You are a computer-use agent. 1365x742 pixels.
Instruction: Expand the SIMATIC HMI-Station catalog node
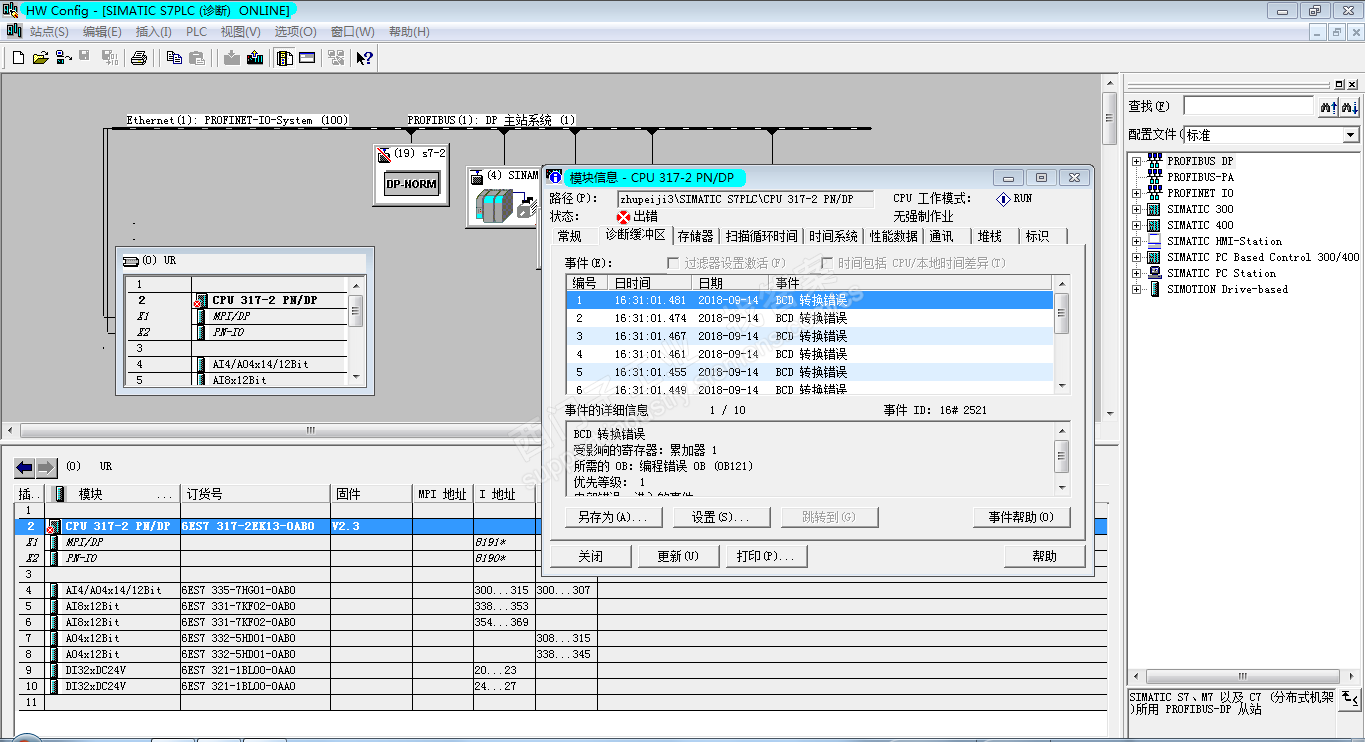(1137, 241)
